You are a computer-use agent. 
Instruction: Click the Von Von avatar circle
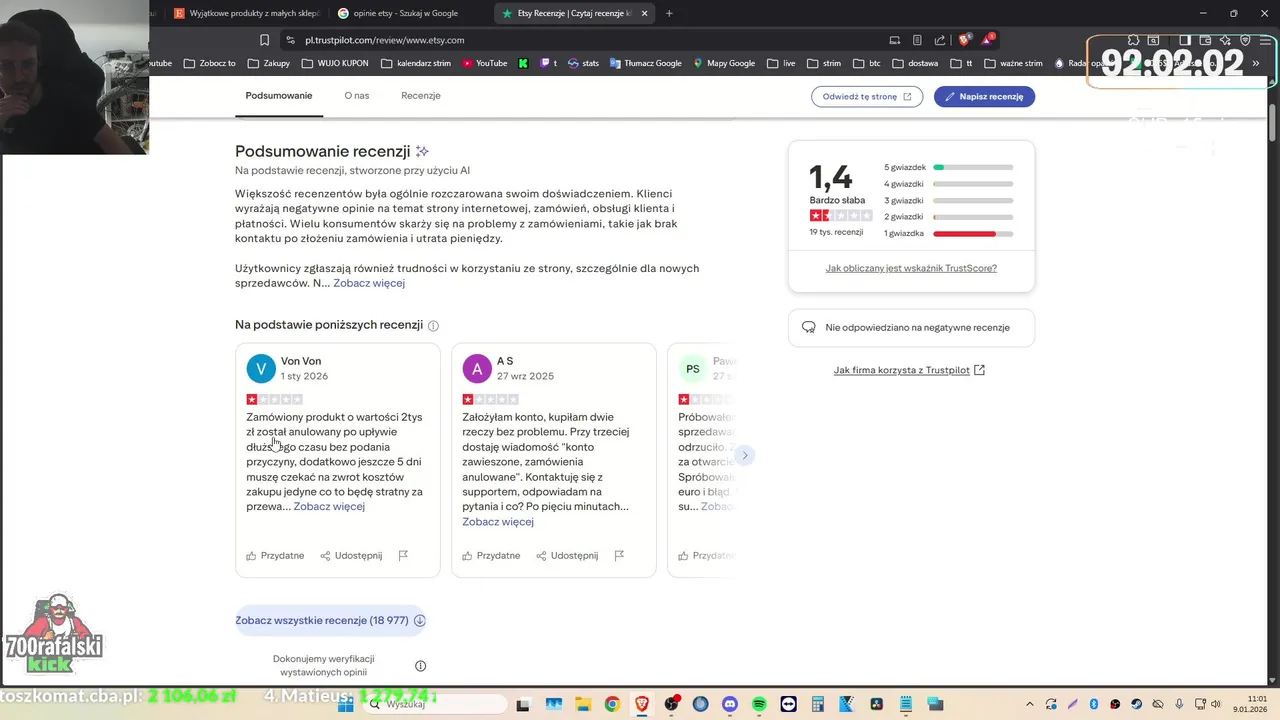coord(261,368)
